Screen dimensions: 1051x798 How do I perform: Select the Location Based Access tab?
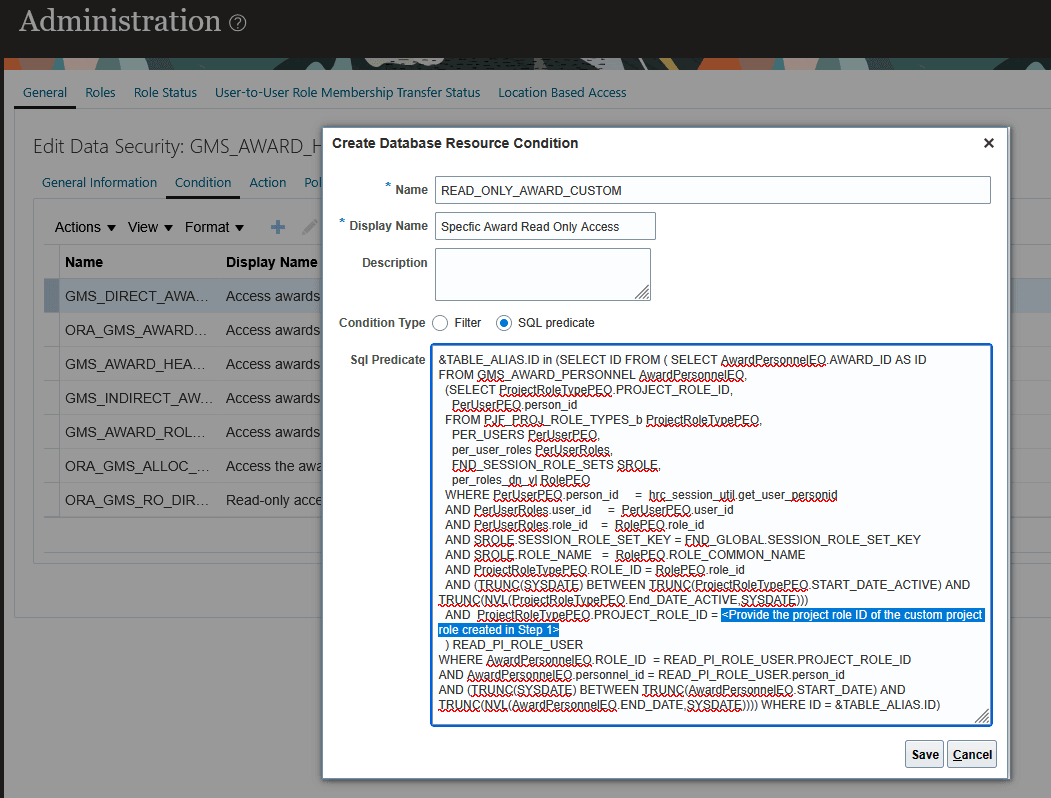coord(562,91)
